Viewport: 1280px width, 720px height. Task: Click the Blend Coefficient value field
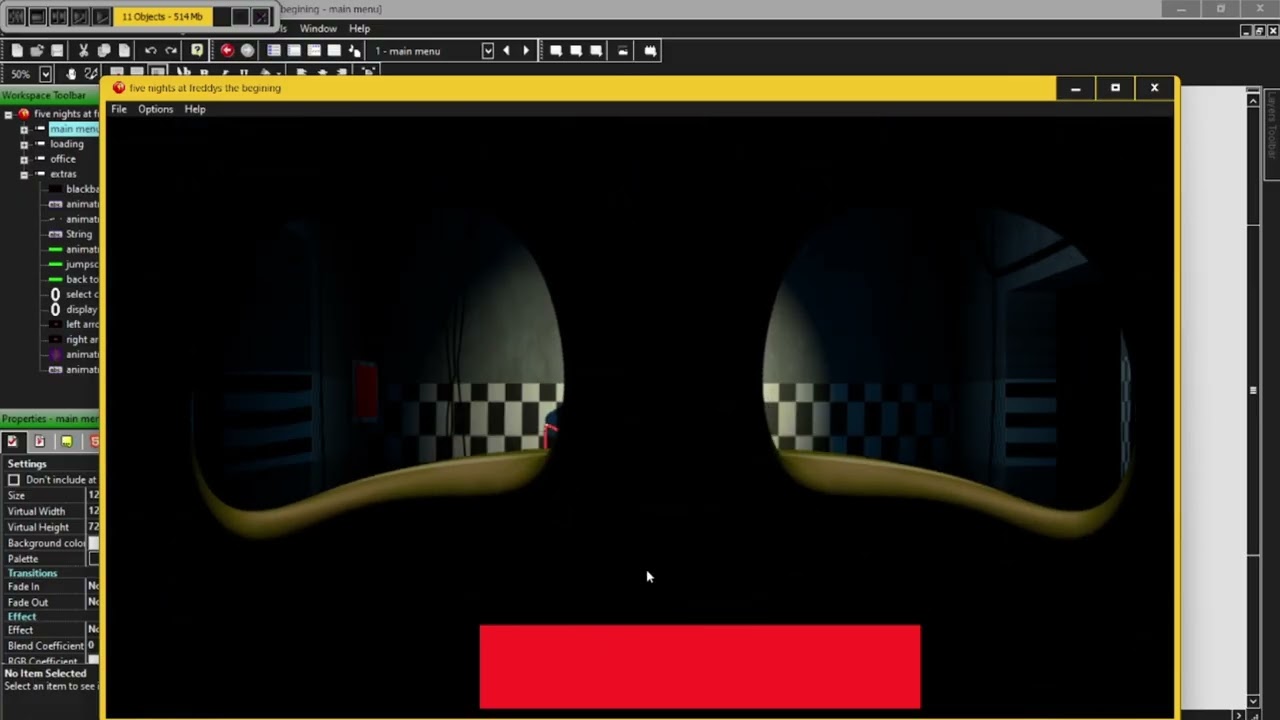93,646
